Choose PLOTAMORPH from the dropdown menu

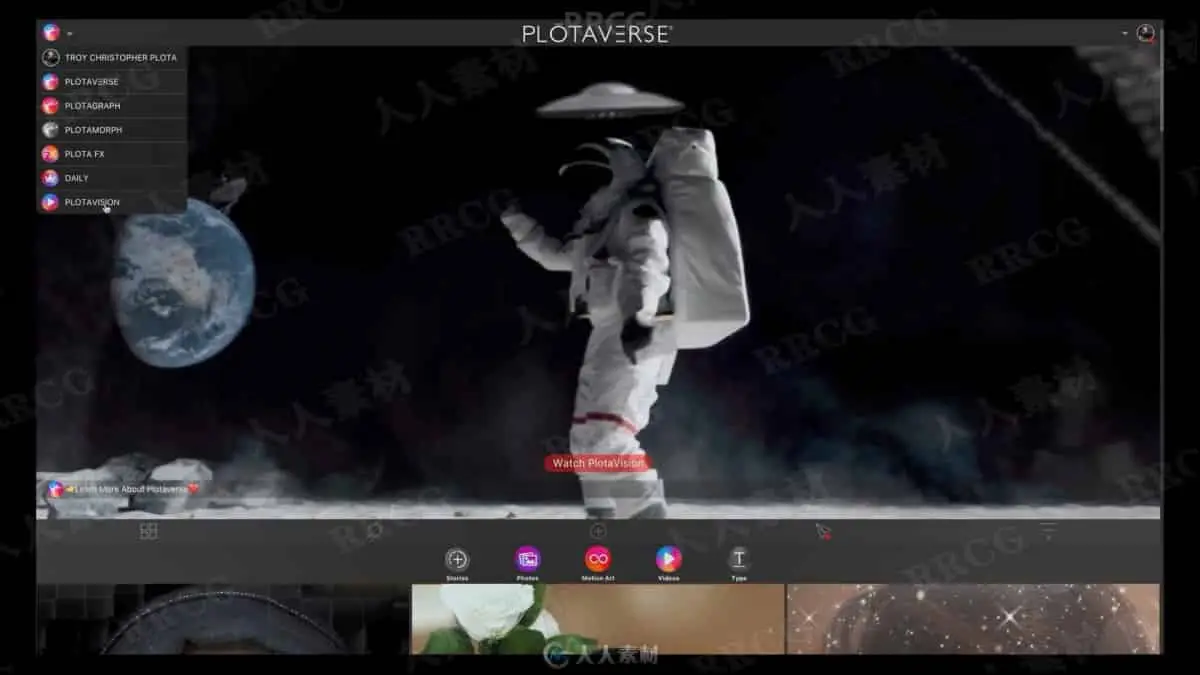point(112,130)
